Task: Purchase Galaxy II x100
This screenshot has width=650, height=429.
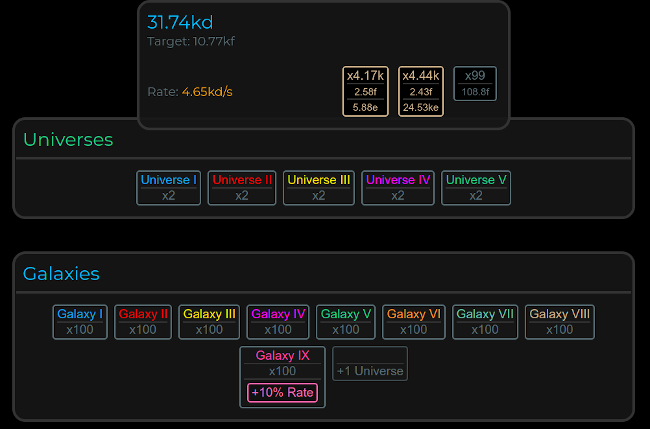Action: (143, 322)
